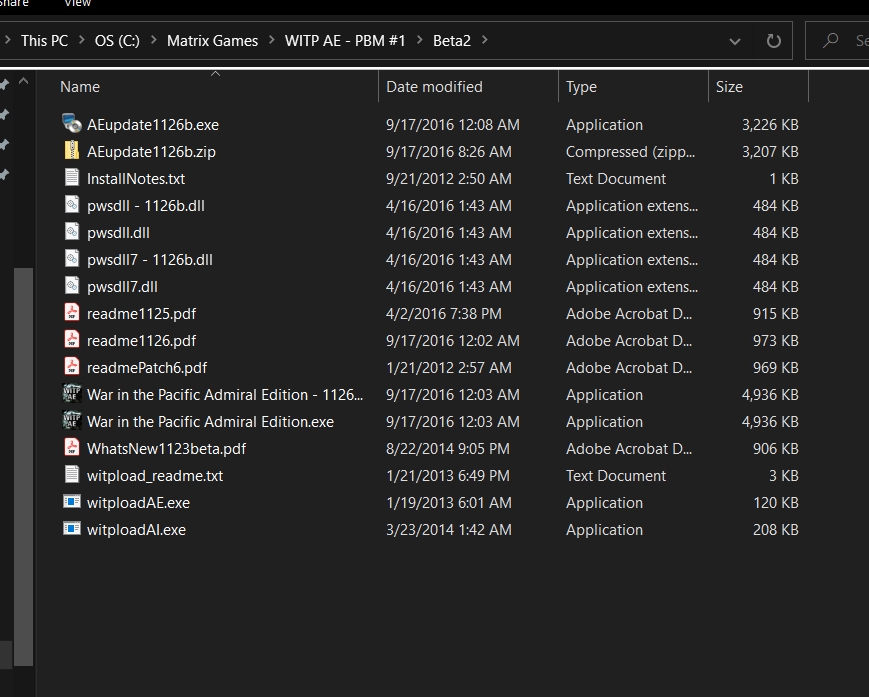Expand the chevron after Beta2
Image resolution: width=869 pixels, height=697 pixels.
[485, 40]
